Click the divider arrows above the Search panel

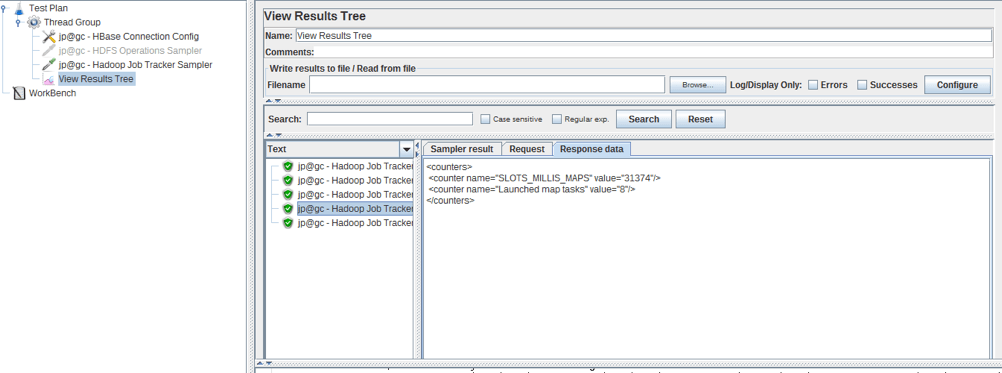tap(273, 101)
